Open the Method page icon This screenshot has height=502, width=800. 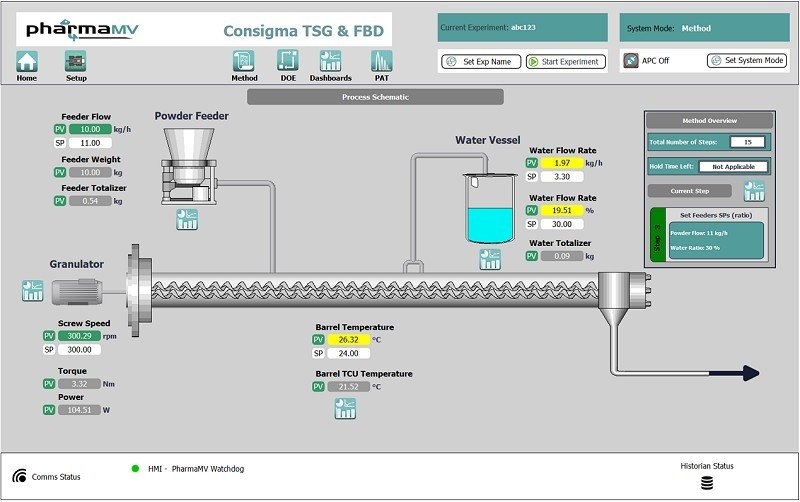click(244, 62)
